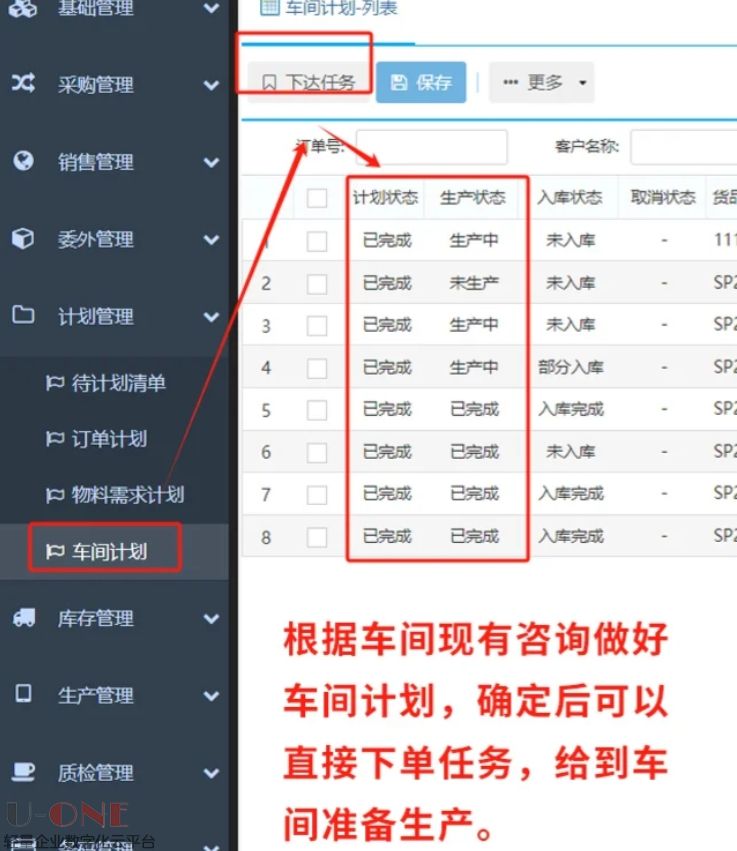Click the ellipsis icon on 更多

(x=510, y=82)
